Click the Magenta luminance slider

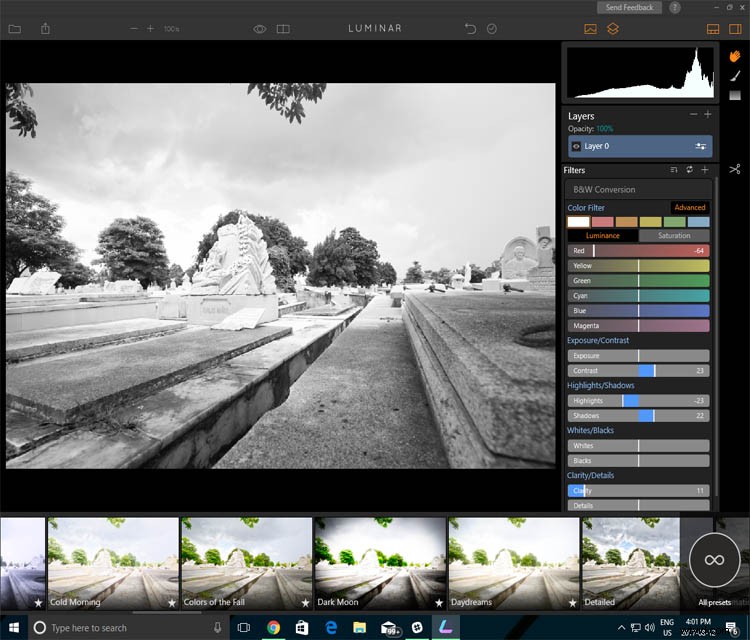pos(639,326)
